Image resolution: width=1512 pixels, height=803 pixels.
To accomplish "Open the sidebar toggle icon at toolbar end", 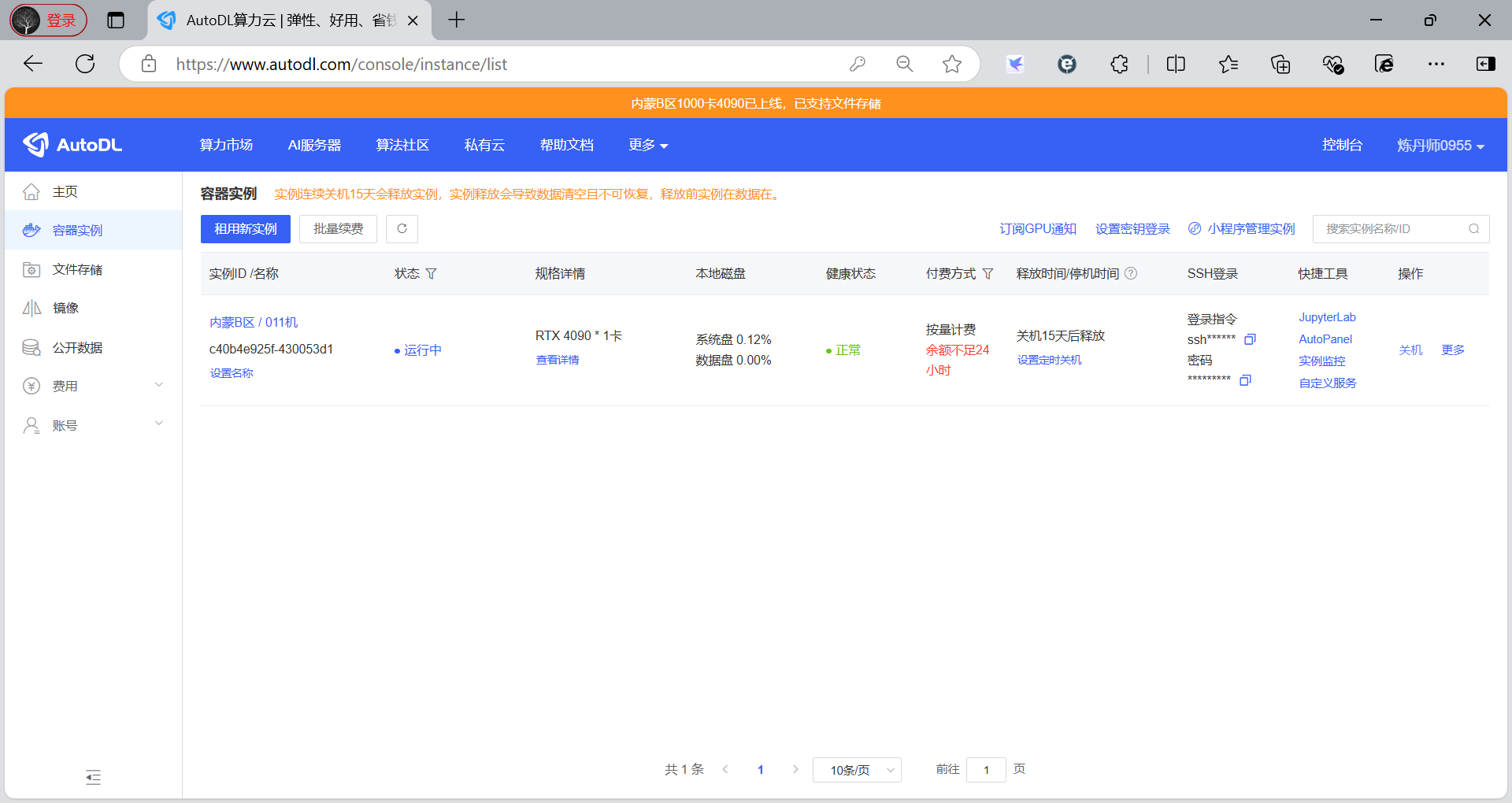I will 1486,64.
